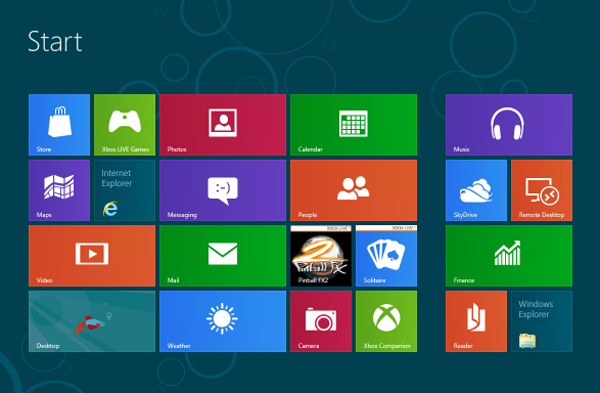Open the People tile
600x393 pixels.
354,190
